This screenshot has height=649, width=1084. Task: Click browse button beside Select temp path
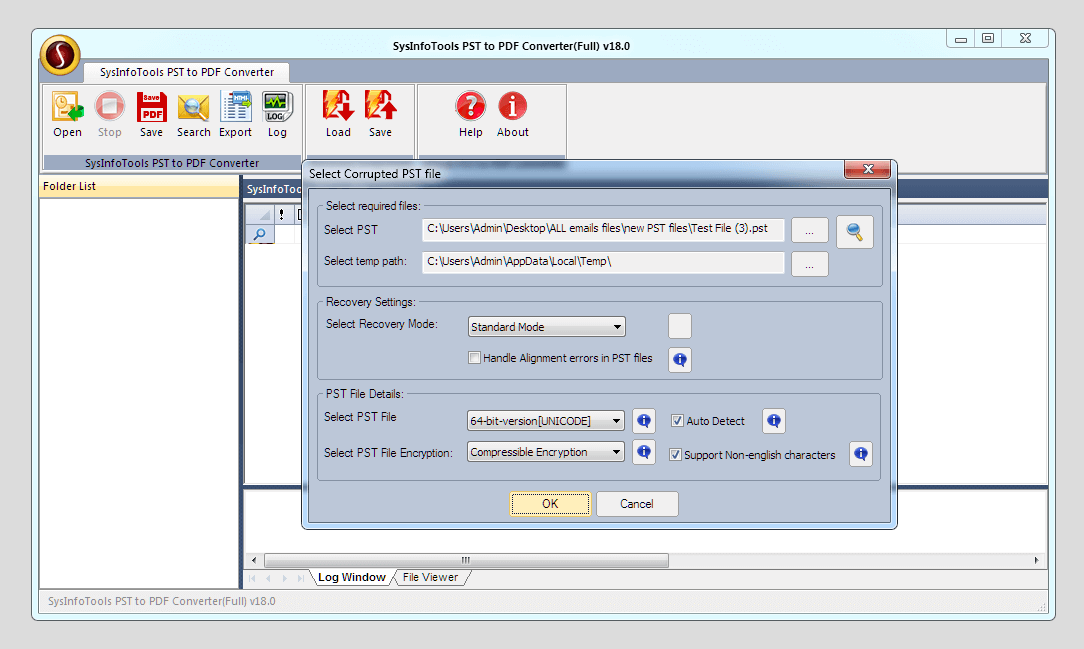tap(810, 264)
